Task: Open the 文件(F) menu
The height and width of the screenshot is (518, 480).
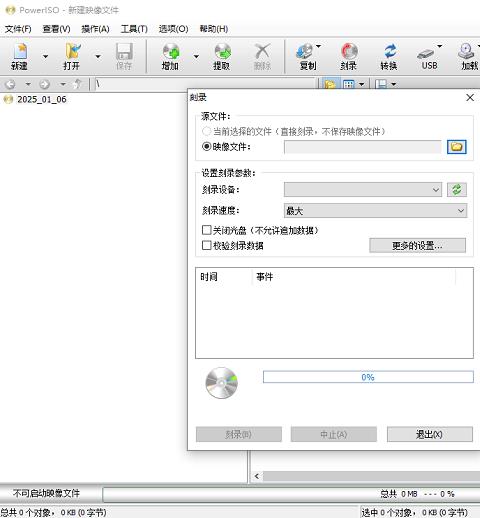Action: 18,29
